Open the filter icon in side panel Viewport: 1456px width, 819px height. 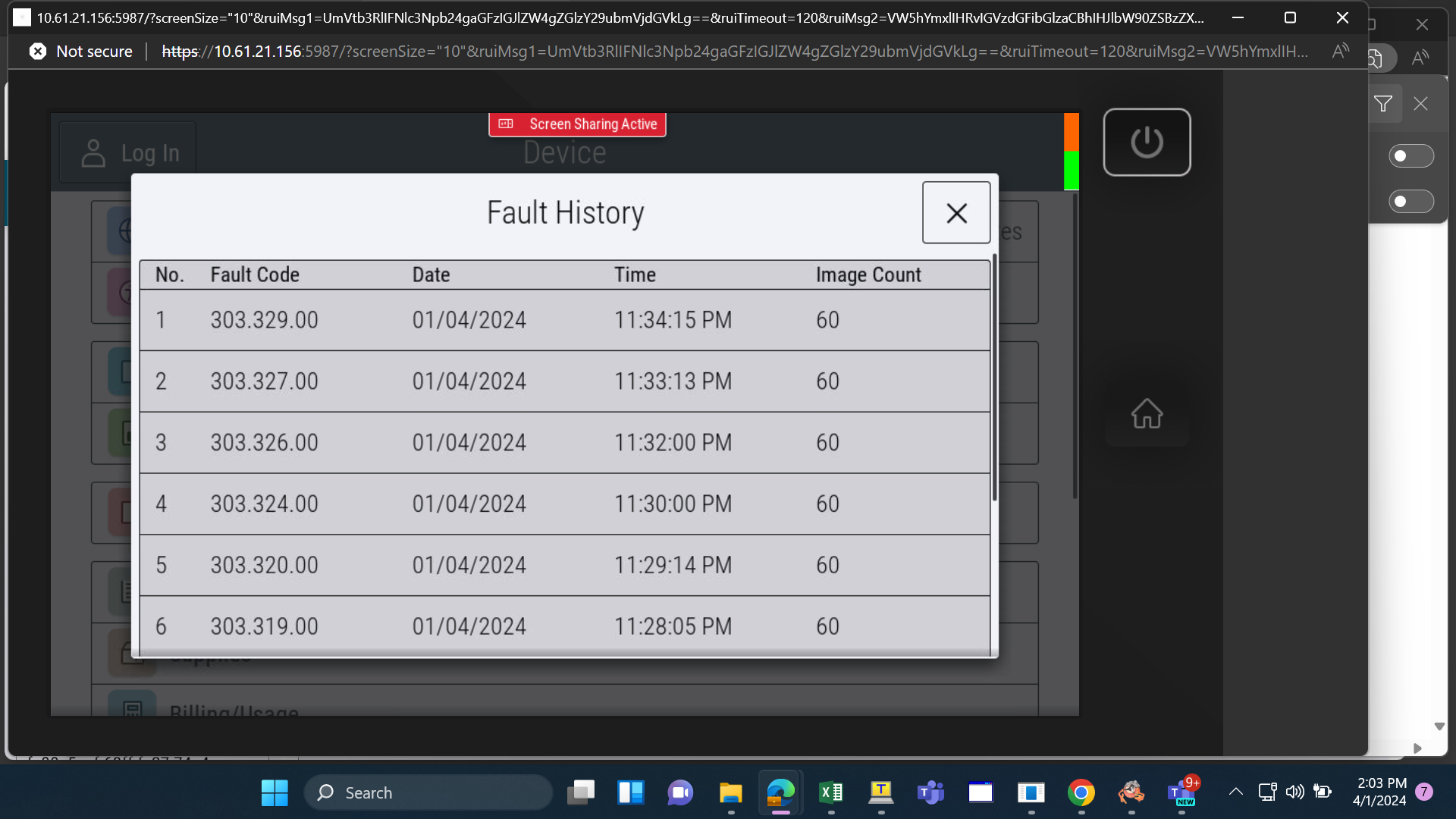tap(1383, 104)
